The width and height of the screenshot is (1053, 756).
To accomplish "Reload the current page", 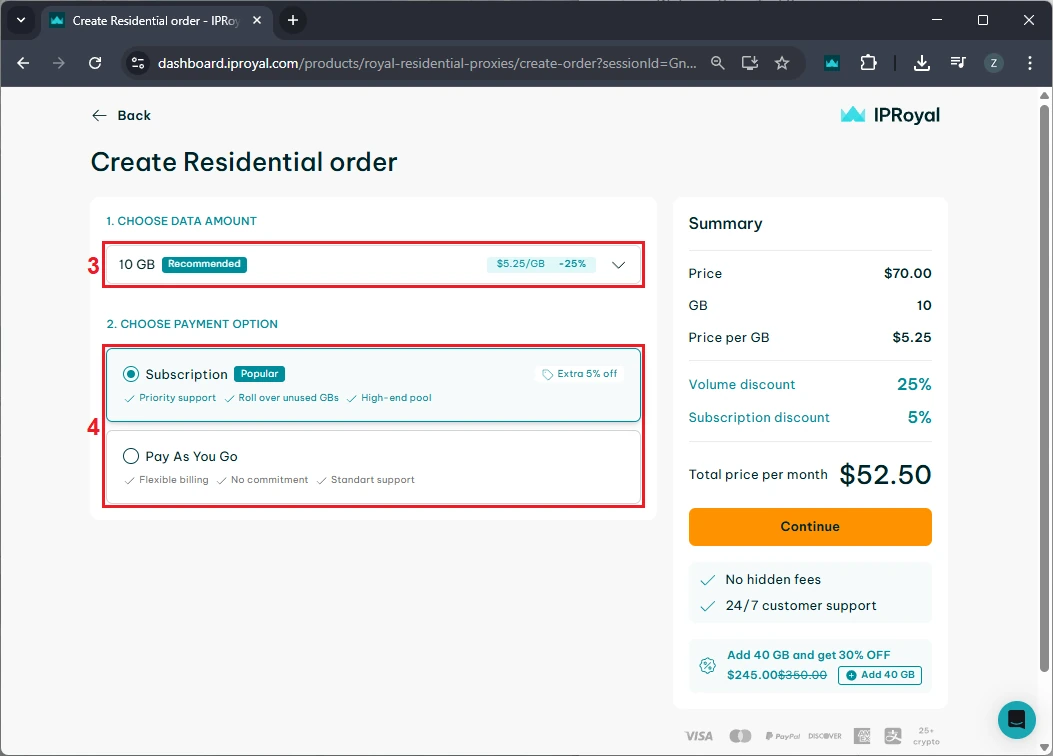I will coord(95,63).
